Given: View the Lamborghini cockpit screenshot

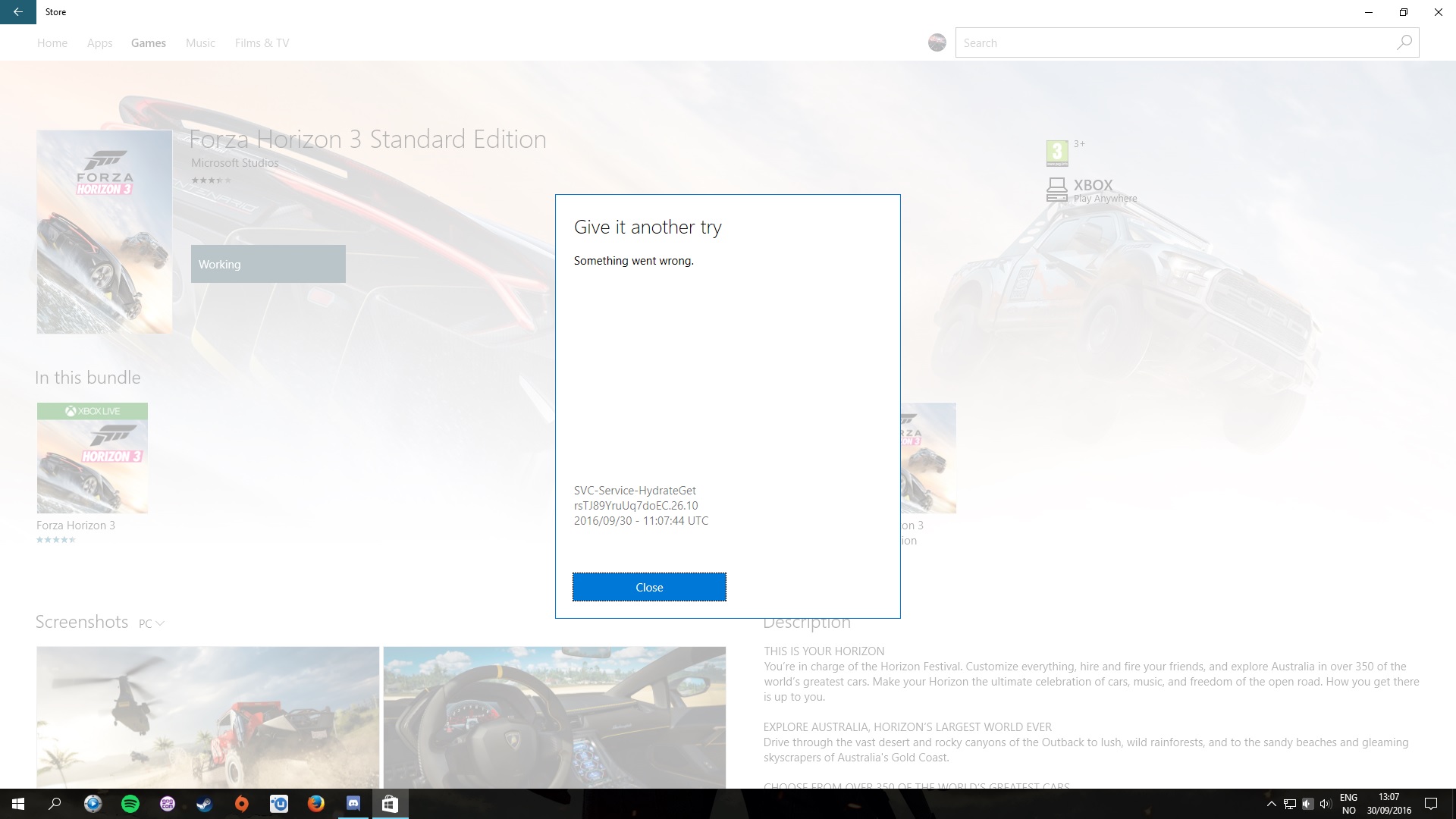Looking at the screenshot, I should coord(554,717).
